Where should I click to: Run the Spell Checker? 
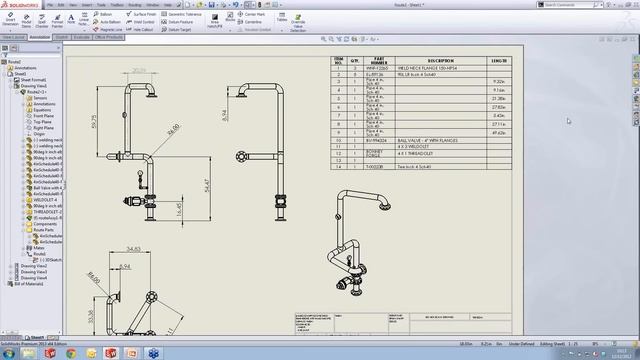click(42, 20)
